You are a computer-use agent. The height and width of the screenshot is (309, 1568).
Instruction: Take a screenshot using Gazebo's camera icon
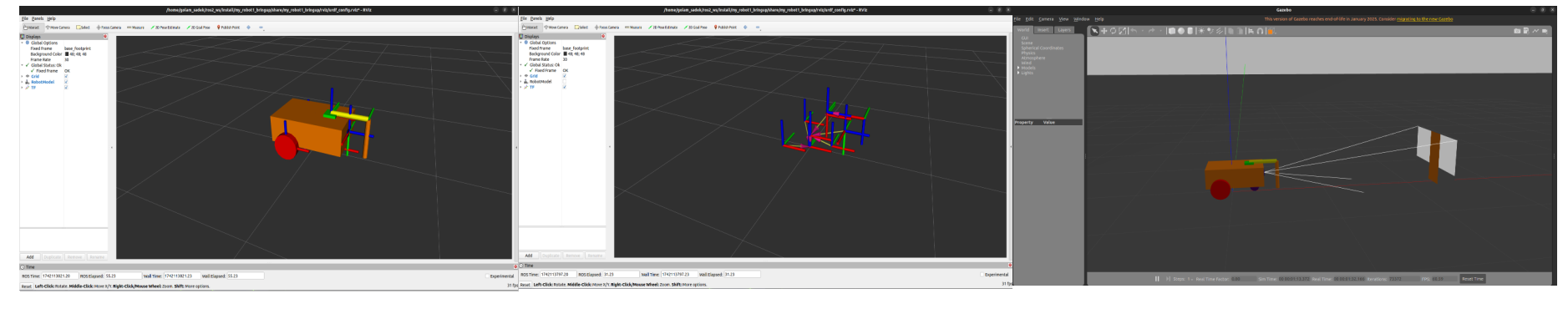pos(1517,31)
